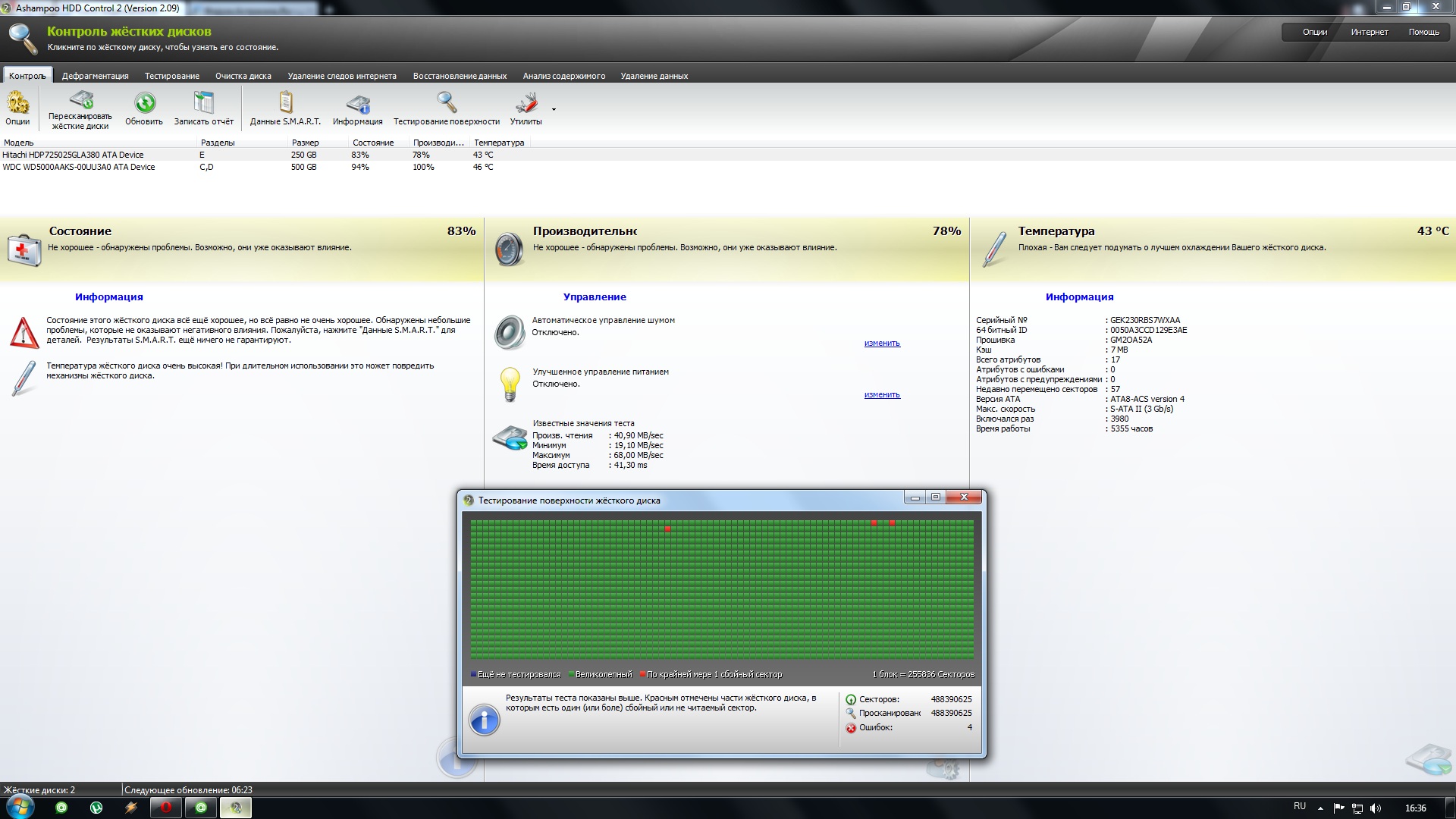Click Следующее обновление status entry
The height and width of the screenshot is (819, 1456).
coord(188,789)
